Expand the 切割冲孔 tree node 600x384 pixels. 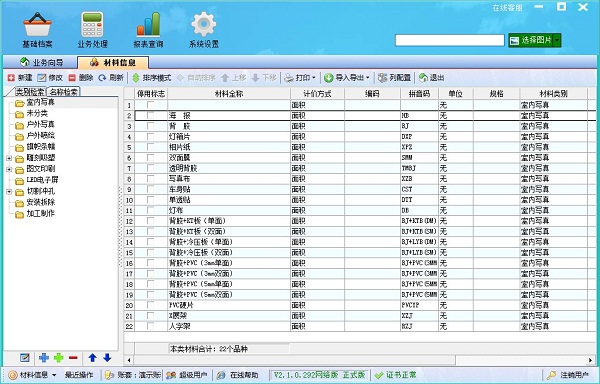point(9,191)
